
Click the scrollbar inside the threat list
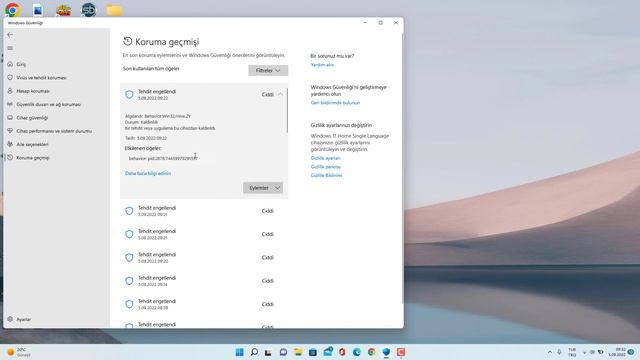pyautogui.click(x=287, y=111)
